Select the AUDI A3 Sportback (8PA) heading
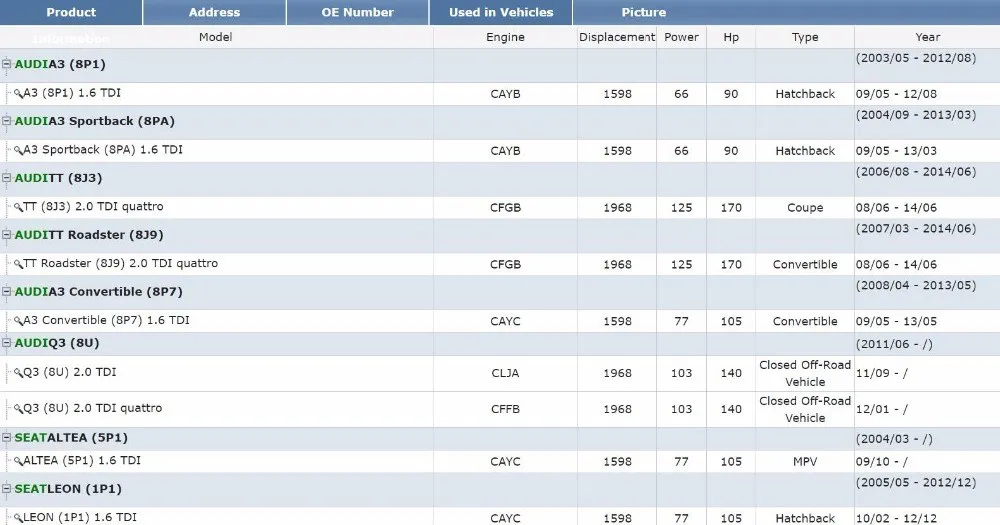 coord(94,121)
